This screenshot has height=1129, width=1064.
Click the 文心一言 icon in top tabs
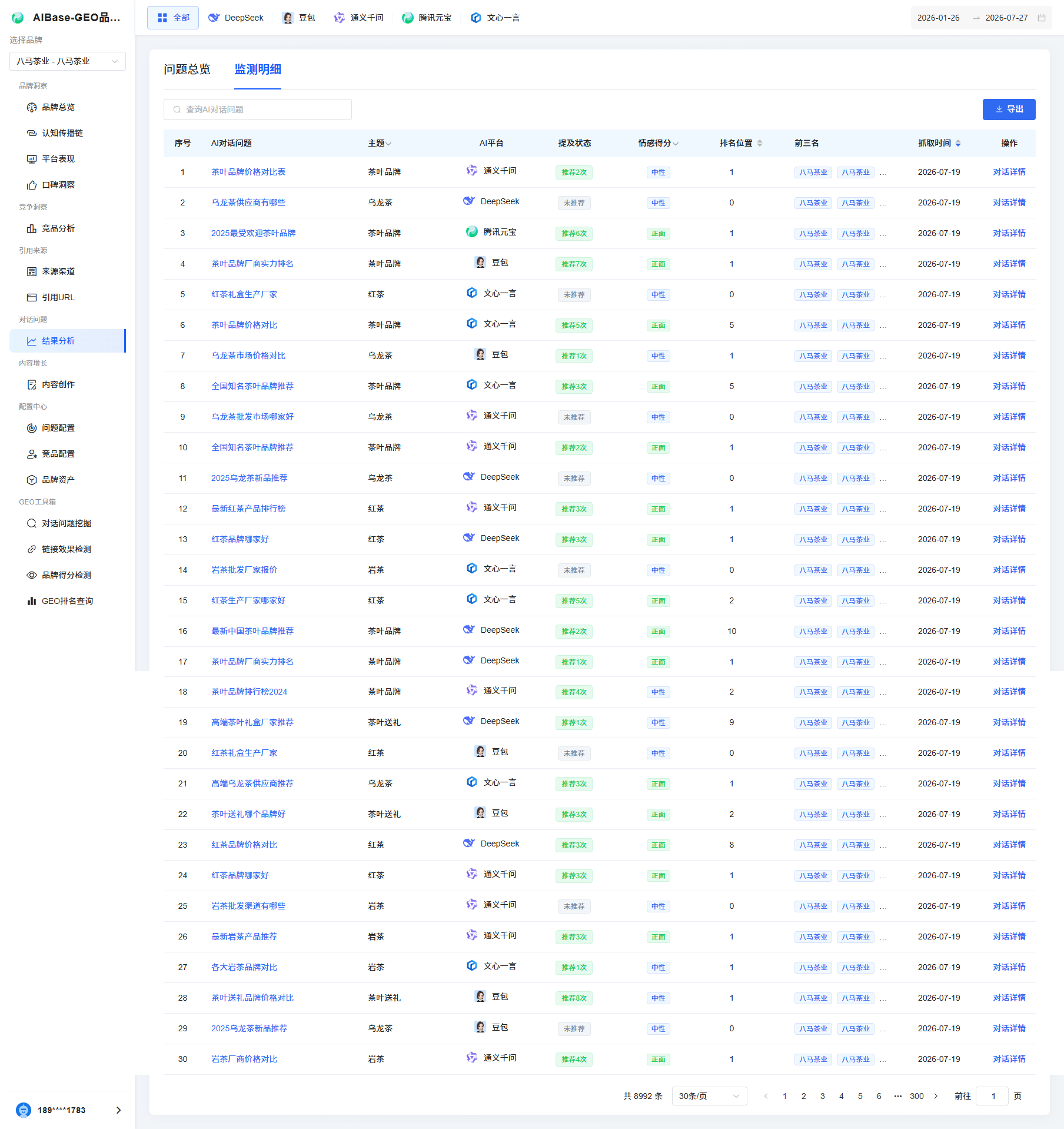pos(476,18)
